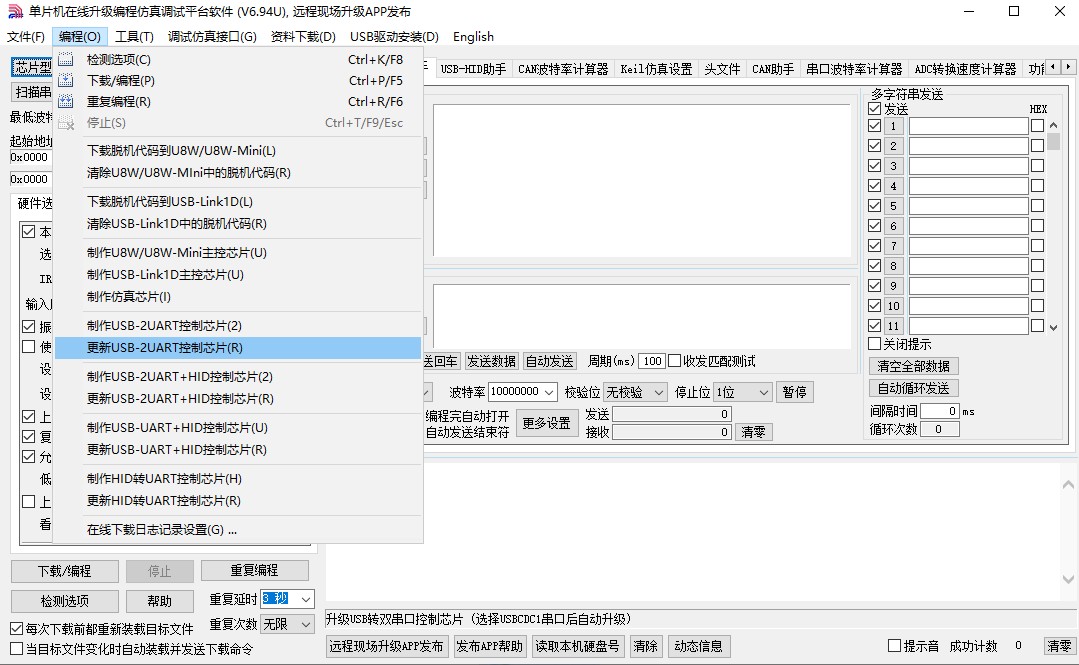Viewport: 1079px width, 665px height.
Task: Switch to 串口波特率计算器 tab
Action: pyautogui.click(x=854, y=69)
